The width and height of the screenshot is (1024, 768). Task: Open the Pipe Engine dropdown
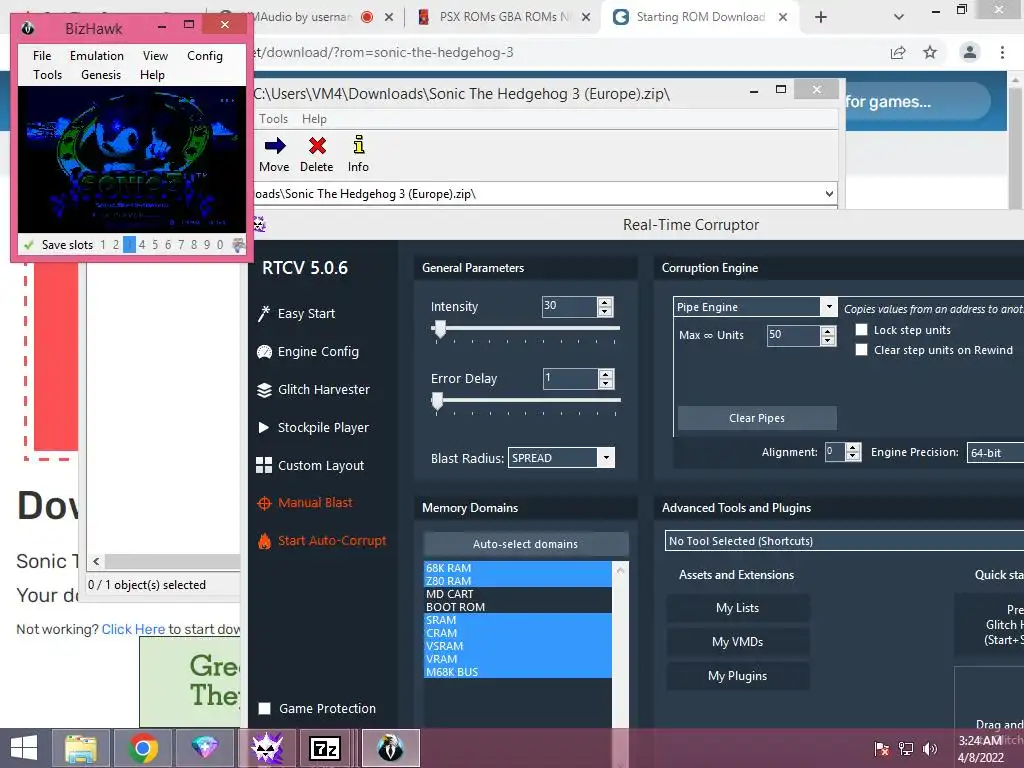(x=829, y=307)
